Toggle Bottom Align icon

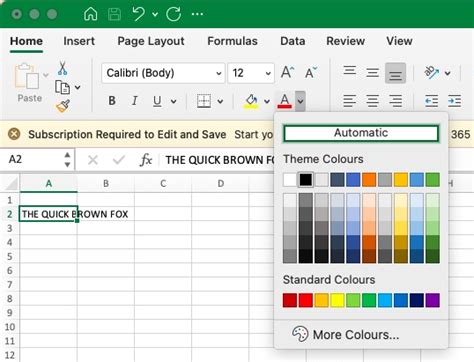(395, 73)
